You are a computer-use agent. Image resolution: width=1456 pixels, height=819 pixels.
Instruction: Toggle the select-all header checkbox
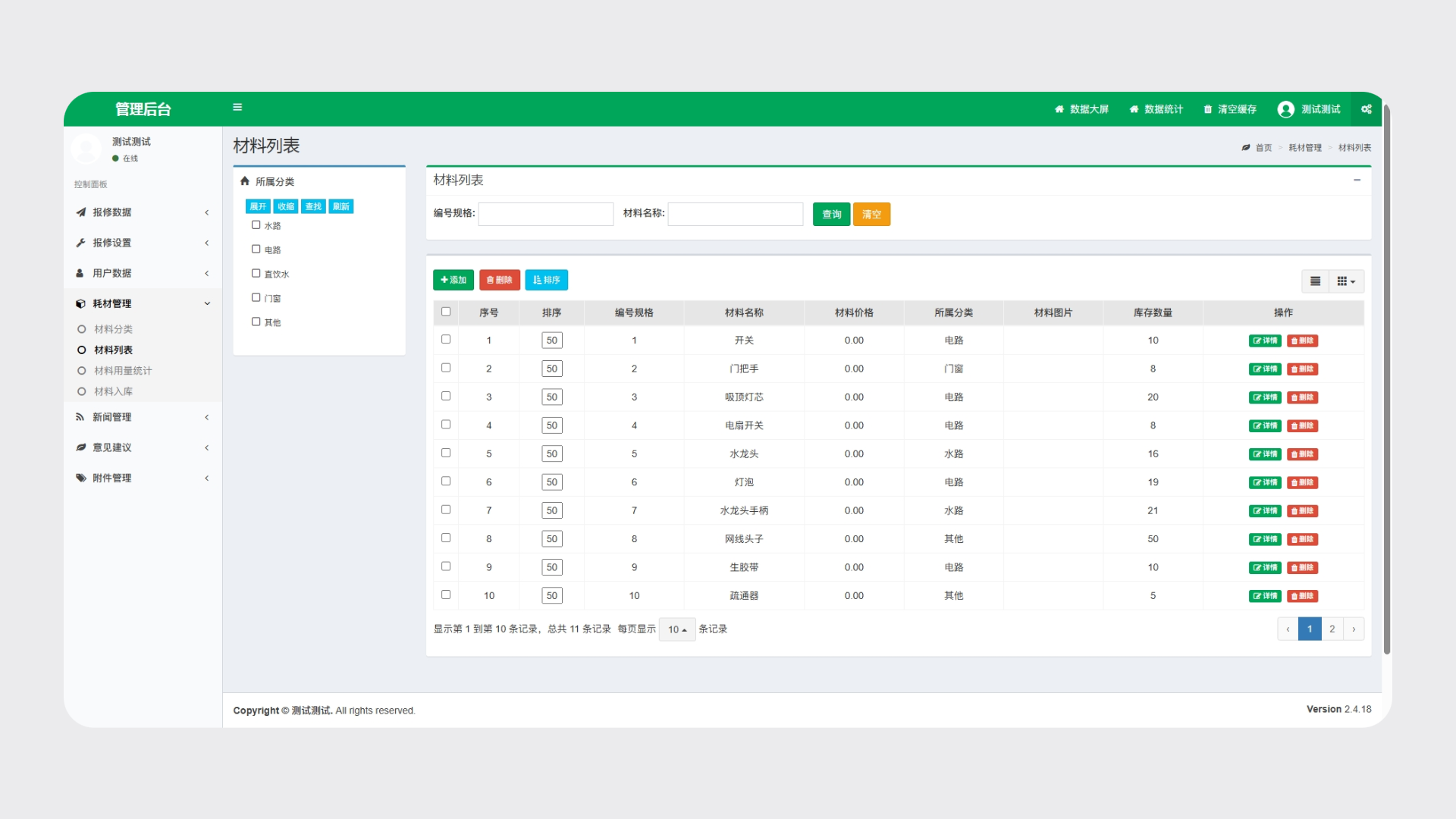(446, 312)
